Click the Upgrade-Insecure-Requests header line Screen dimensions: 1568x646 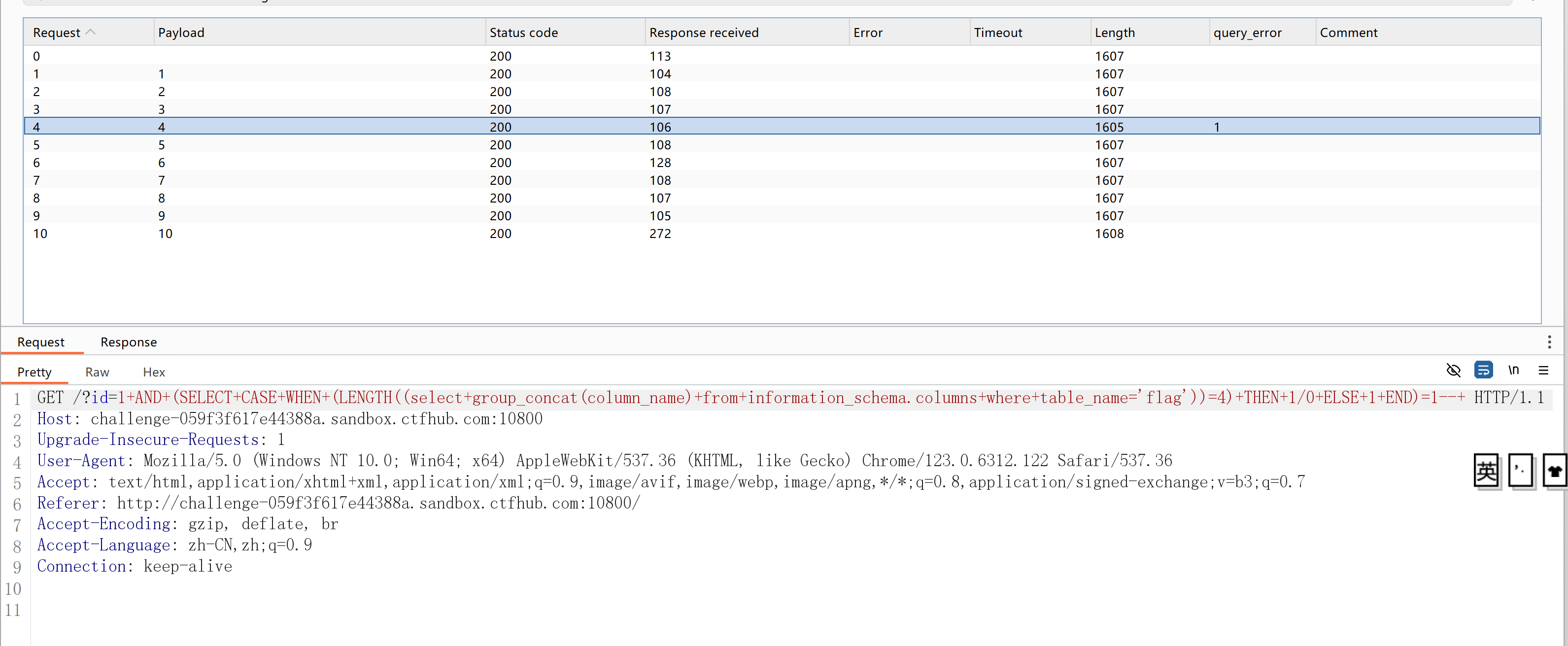[161, 440]
